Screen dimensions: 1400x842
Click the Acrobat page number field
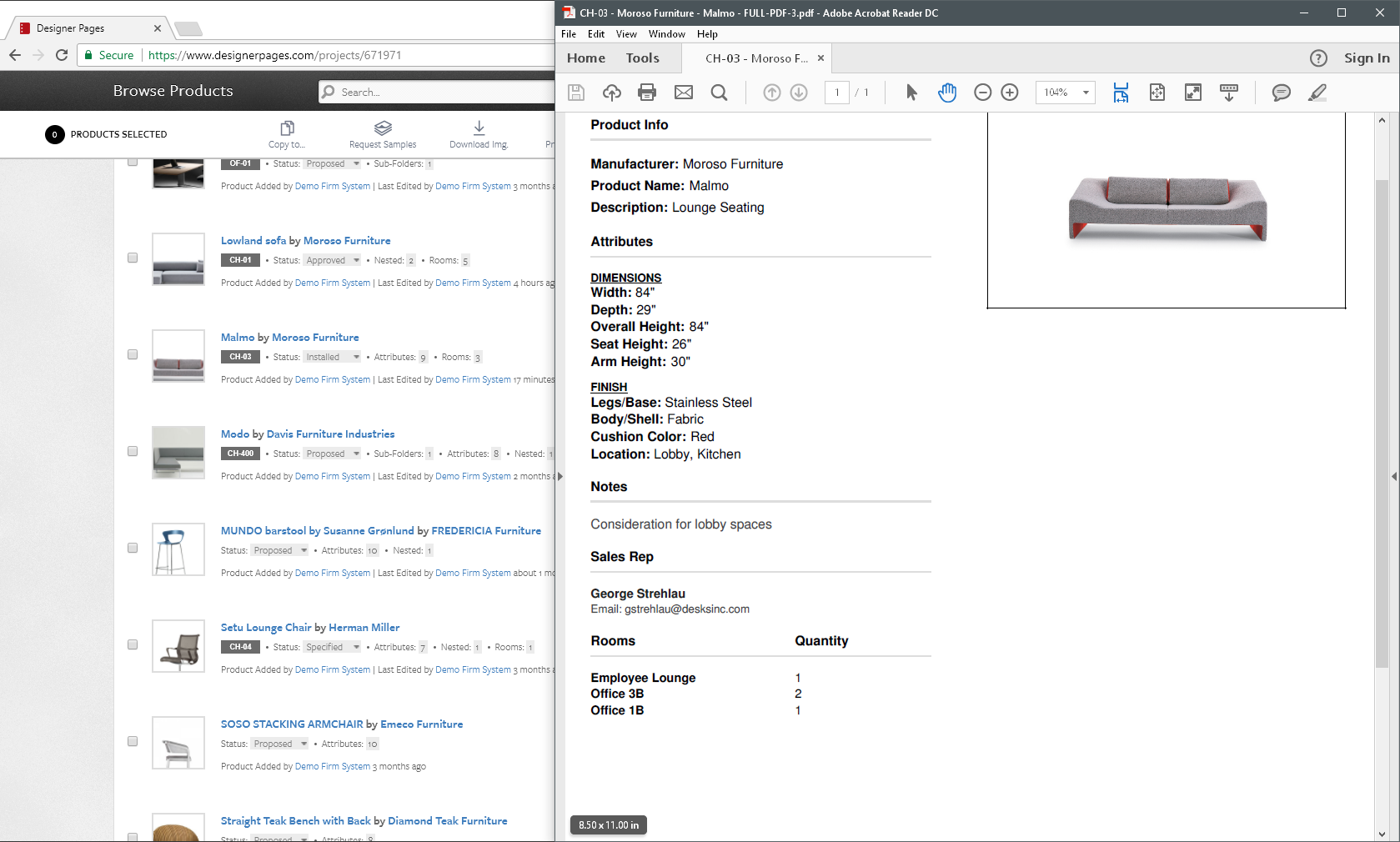pyautogui.click(x=837, y=93)
